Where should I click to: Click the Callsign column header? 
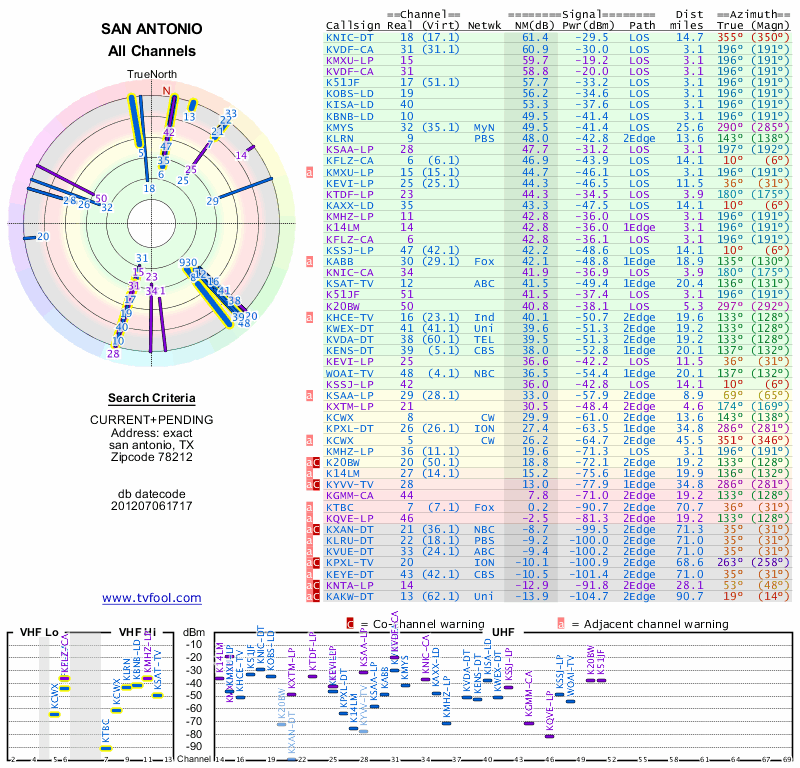353,26
